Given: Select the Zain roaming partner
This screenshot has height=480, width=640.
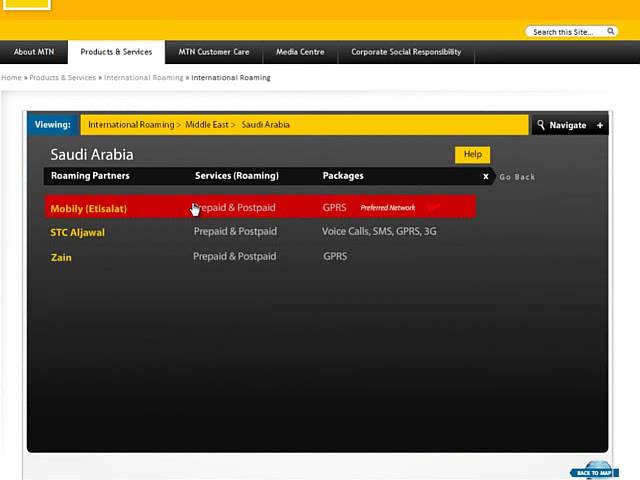Looking at the screenshot, I should pos(61,257).
